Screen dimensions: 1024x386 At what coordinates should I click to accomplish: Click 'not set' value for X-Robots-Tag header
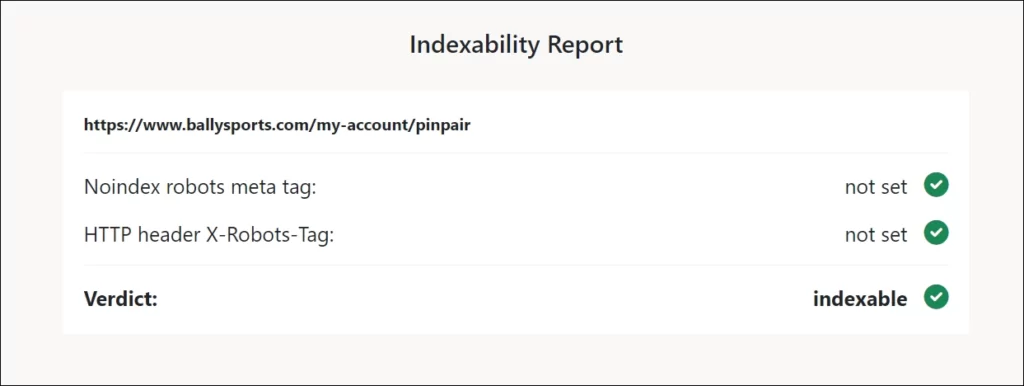tap(876, 234)
